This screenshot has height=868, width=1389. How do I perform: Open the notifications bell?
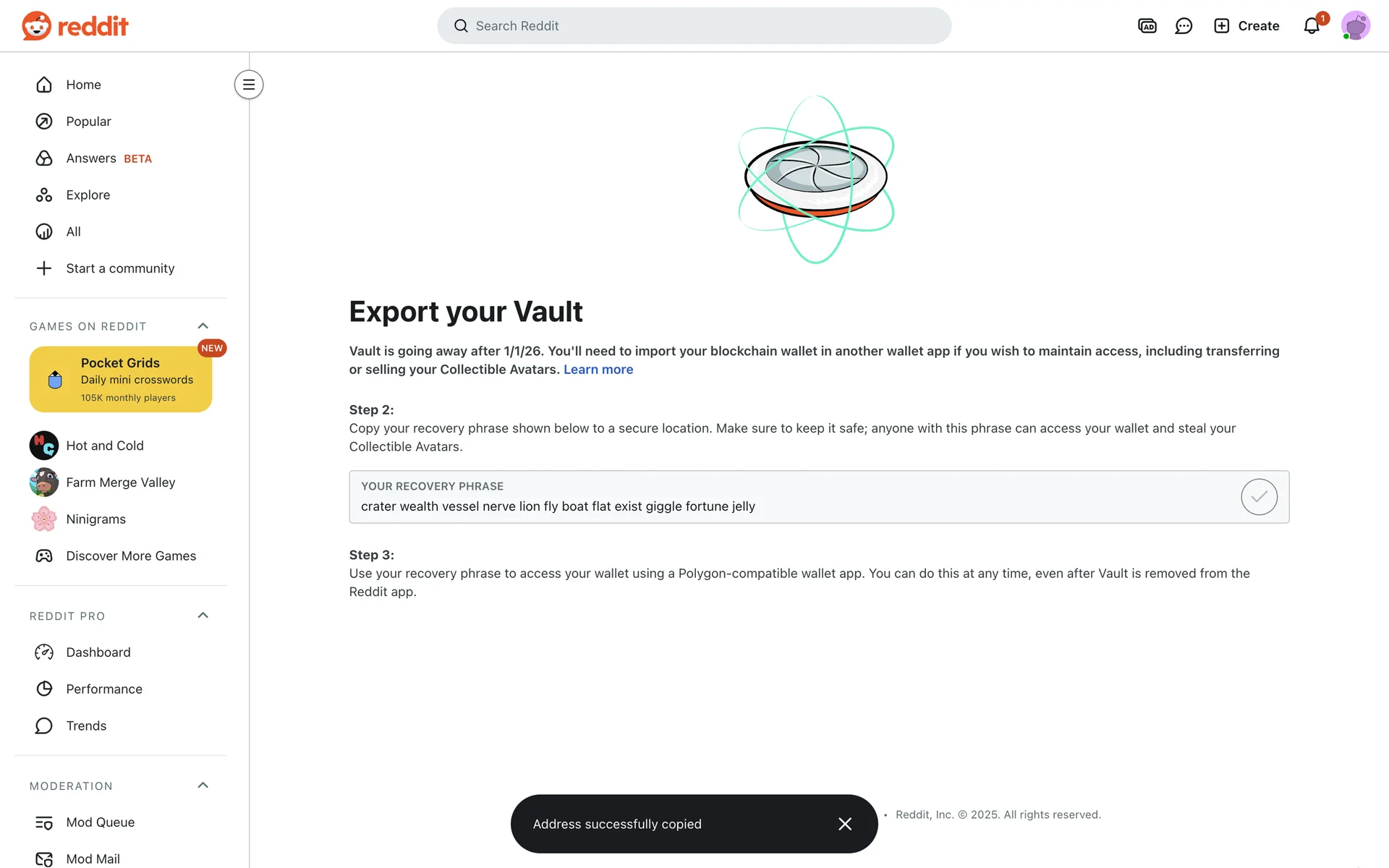pyautogui.click(x=1312, y=26)
